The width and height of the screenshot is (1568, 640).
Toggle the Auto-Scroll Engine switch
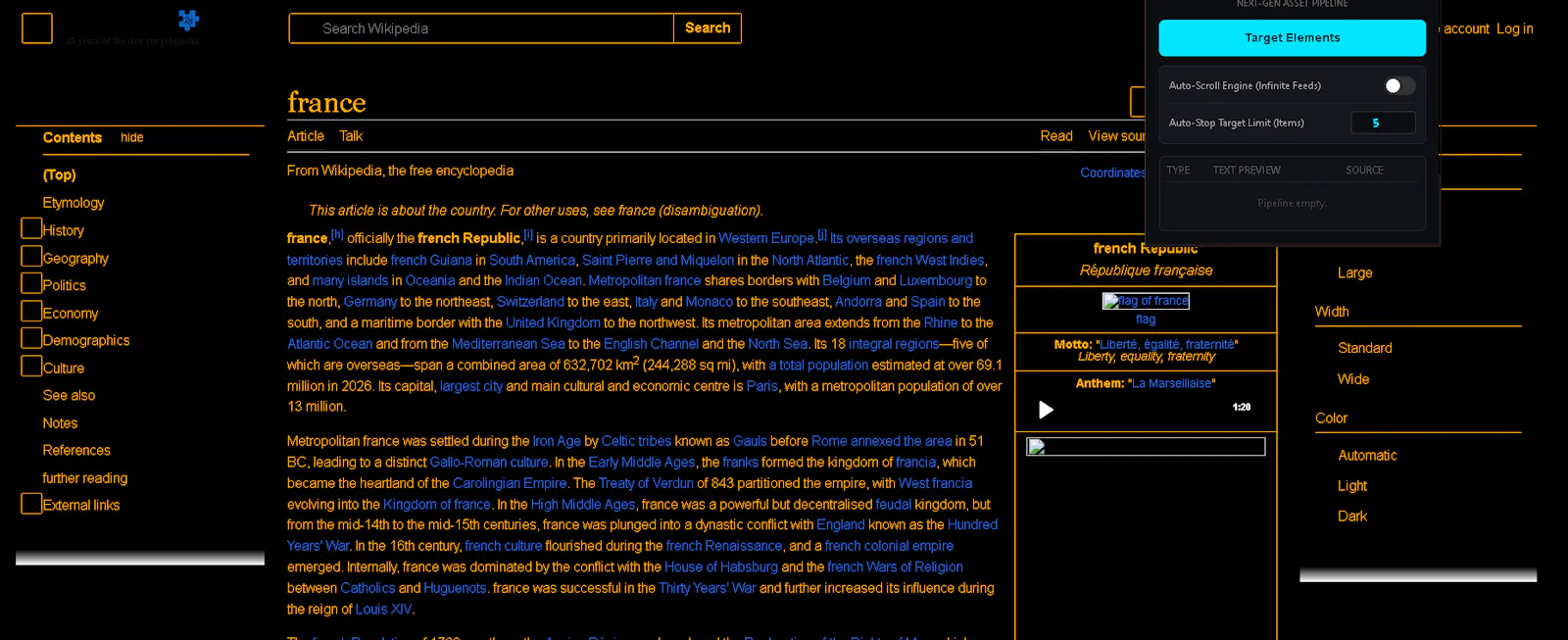1399,86
